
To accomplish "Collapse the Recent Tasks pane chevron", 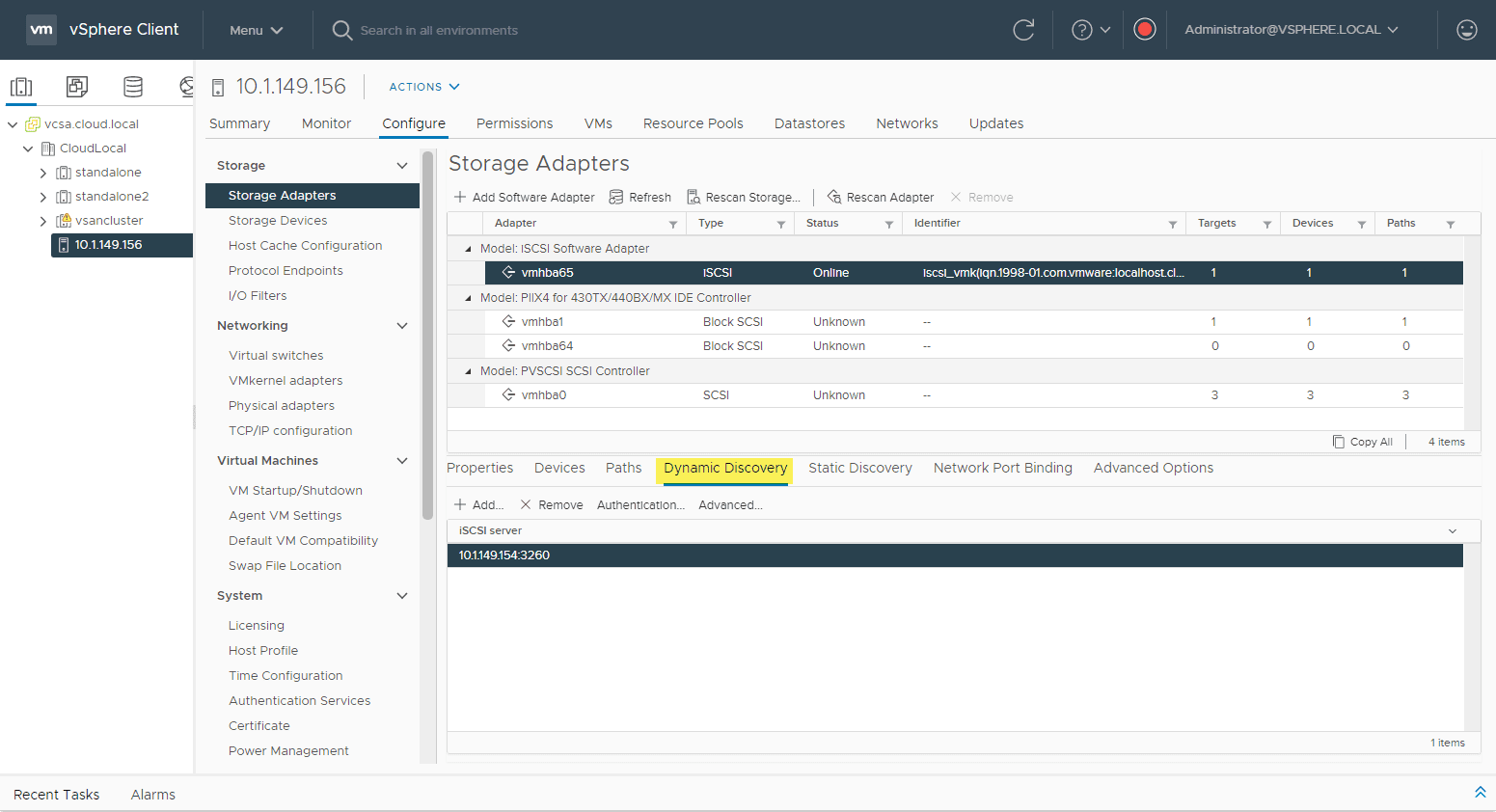I will pos(1481,791).
